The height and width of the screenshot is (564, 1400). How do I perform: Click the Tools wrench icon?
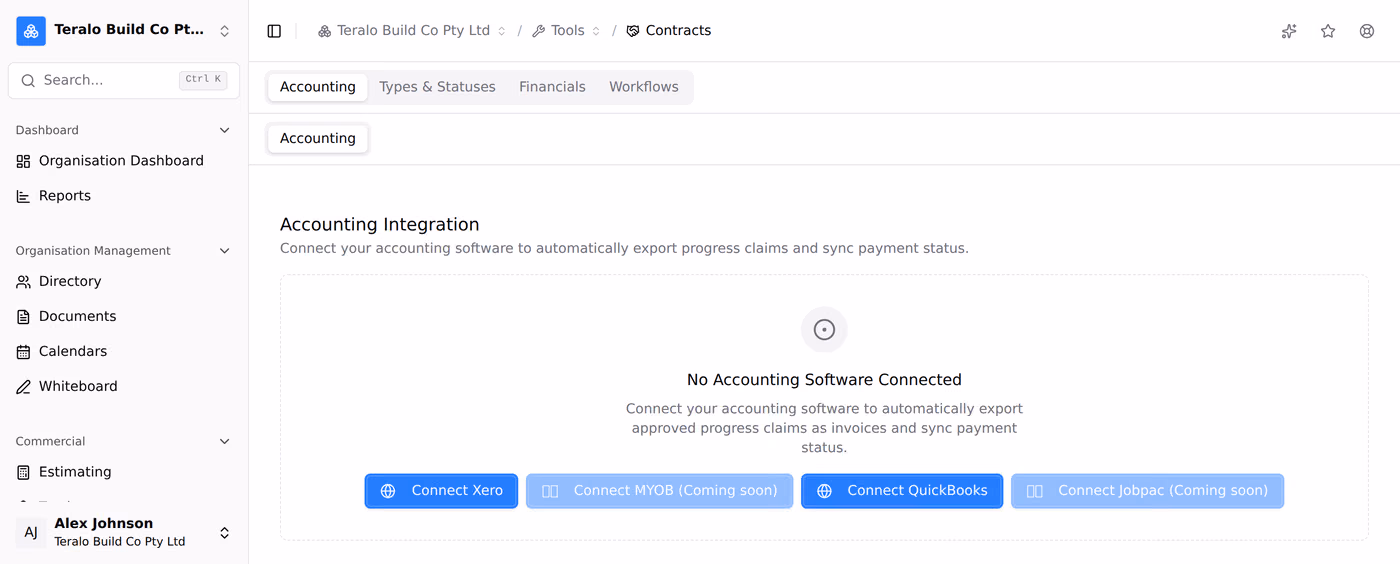[538, 31]
